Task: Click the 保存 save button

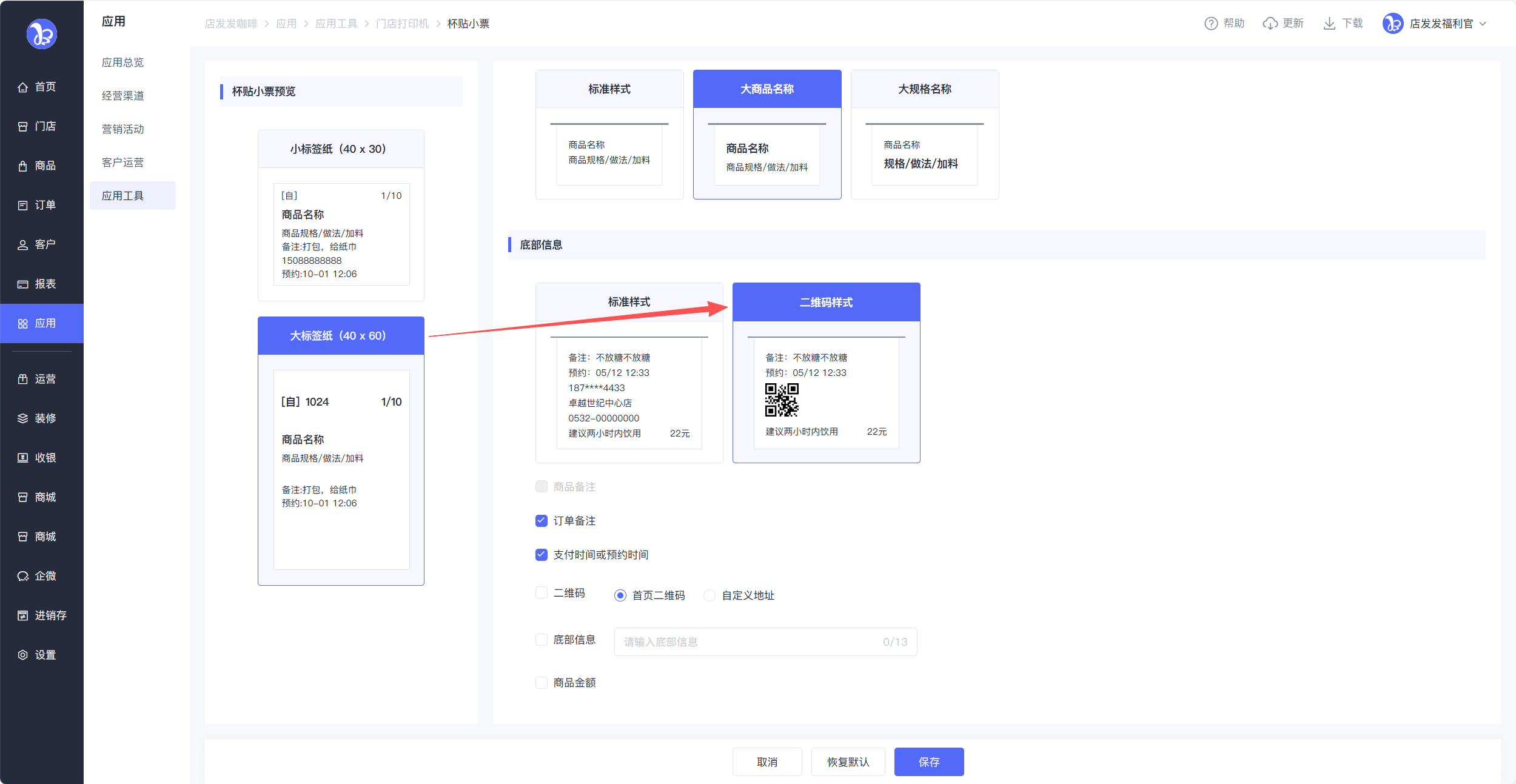Action: [x=928, y=762]
